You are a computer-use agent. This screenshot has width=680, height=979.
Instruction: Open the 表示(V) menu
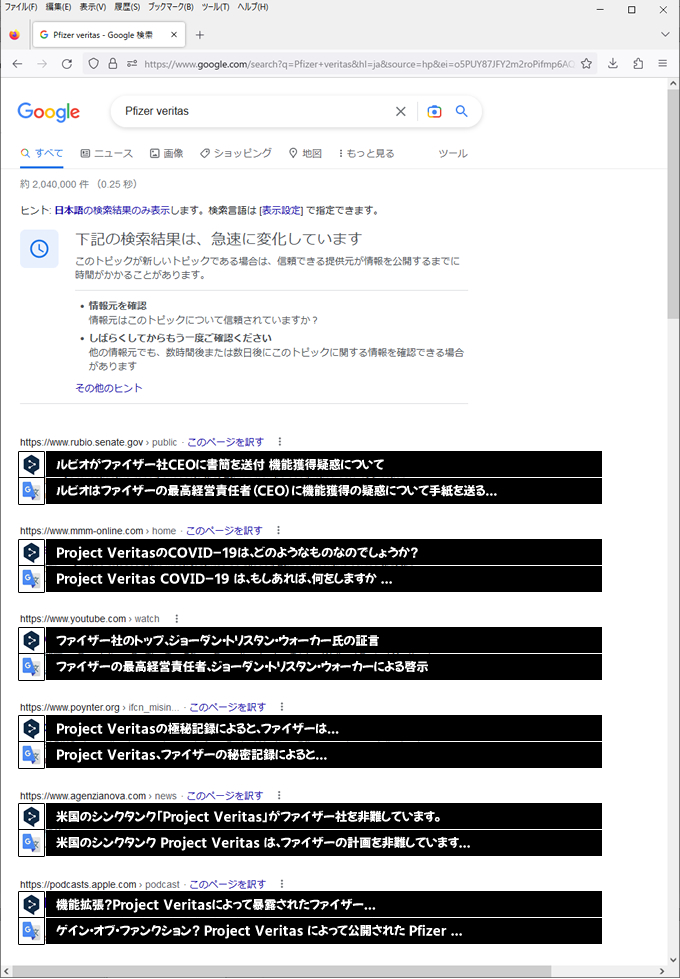pyautogui.click(x=92, y=7)
